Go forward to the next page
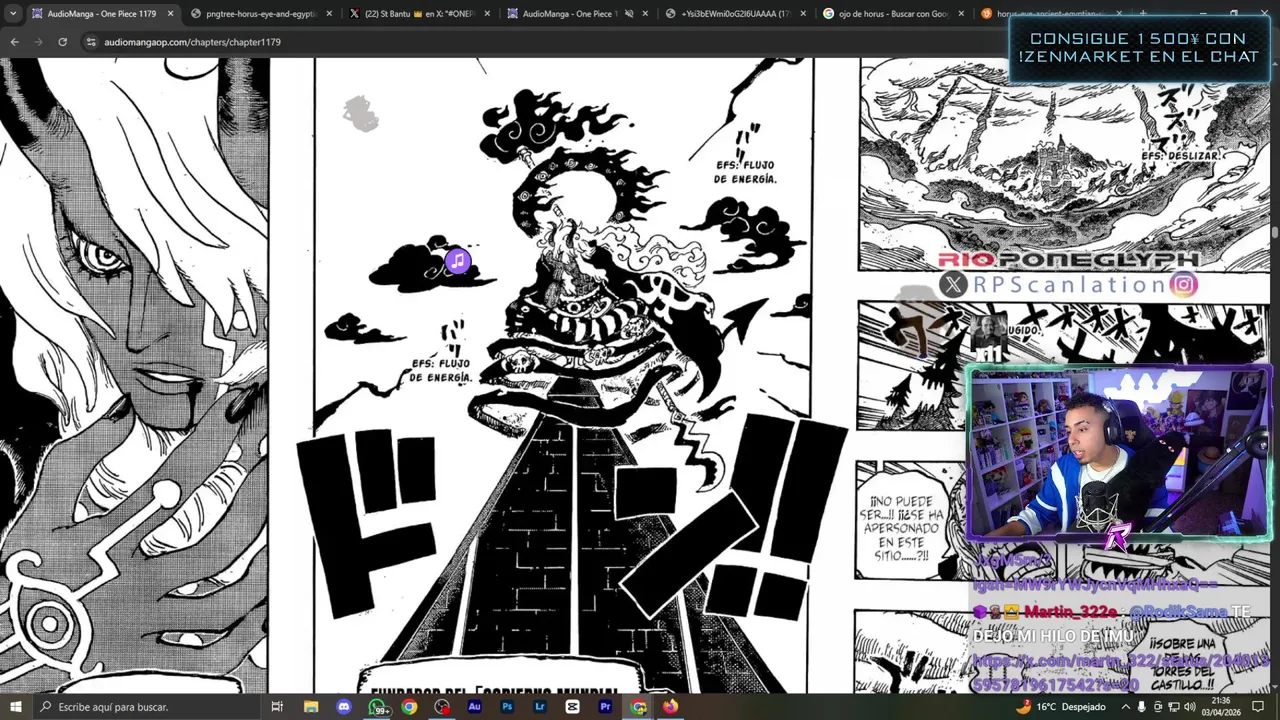1280x720 pixels. coord(38,42)
